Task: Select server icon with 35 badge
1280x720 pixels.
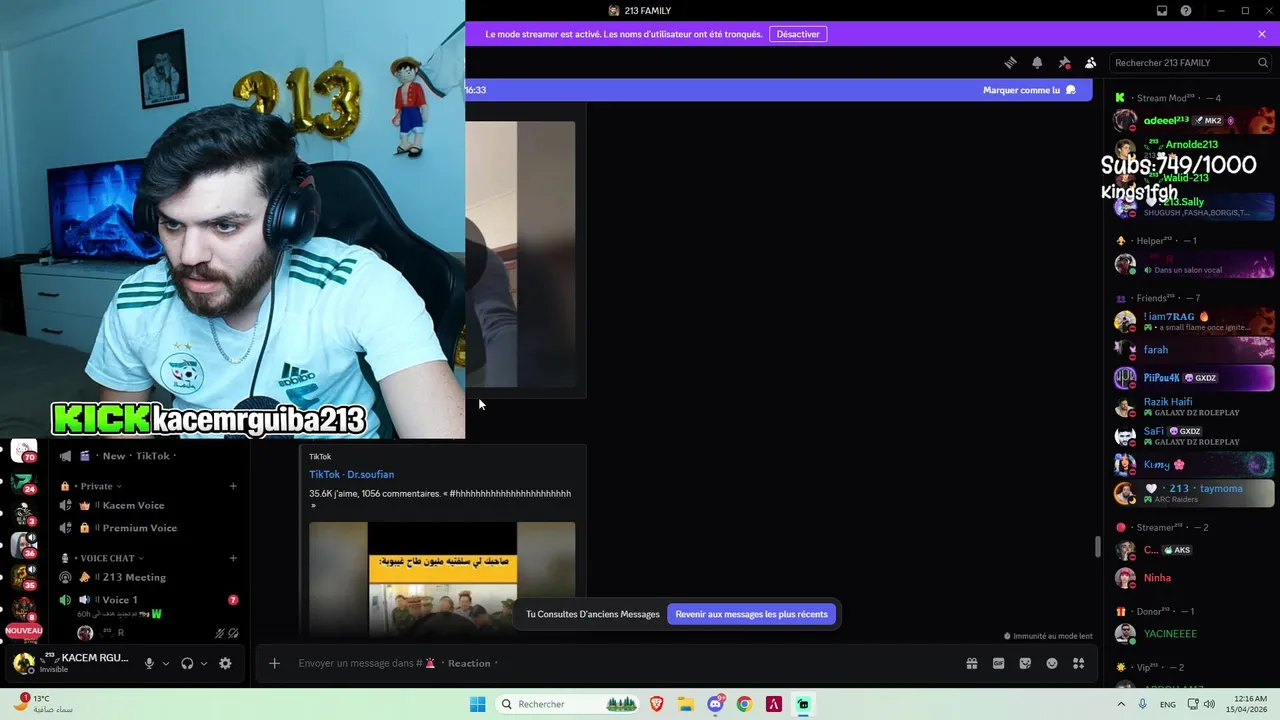Action: tap(24, 577)
